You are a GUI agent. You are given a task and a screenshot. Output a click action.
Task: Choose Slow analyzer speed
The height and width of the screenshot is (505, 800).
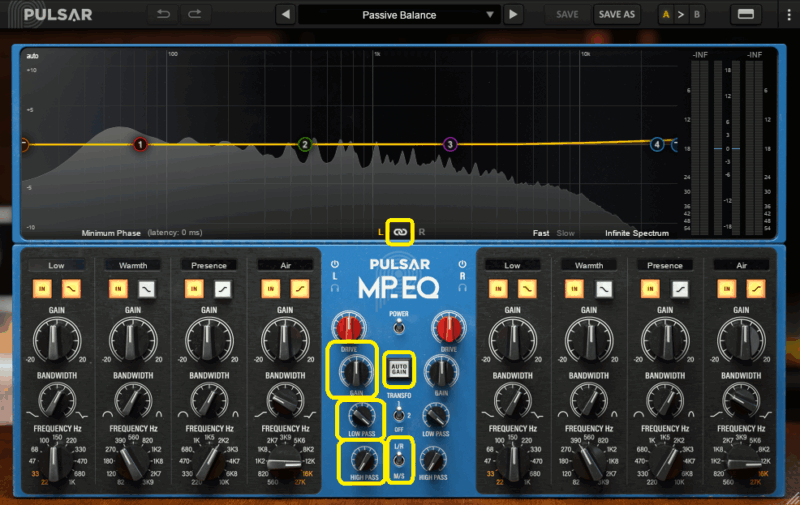566,232
